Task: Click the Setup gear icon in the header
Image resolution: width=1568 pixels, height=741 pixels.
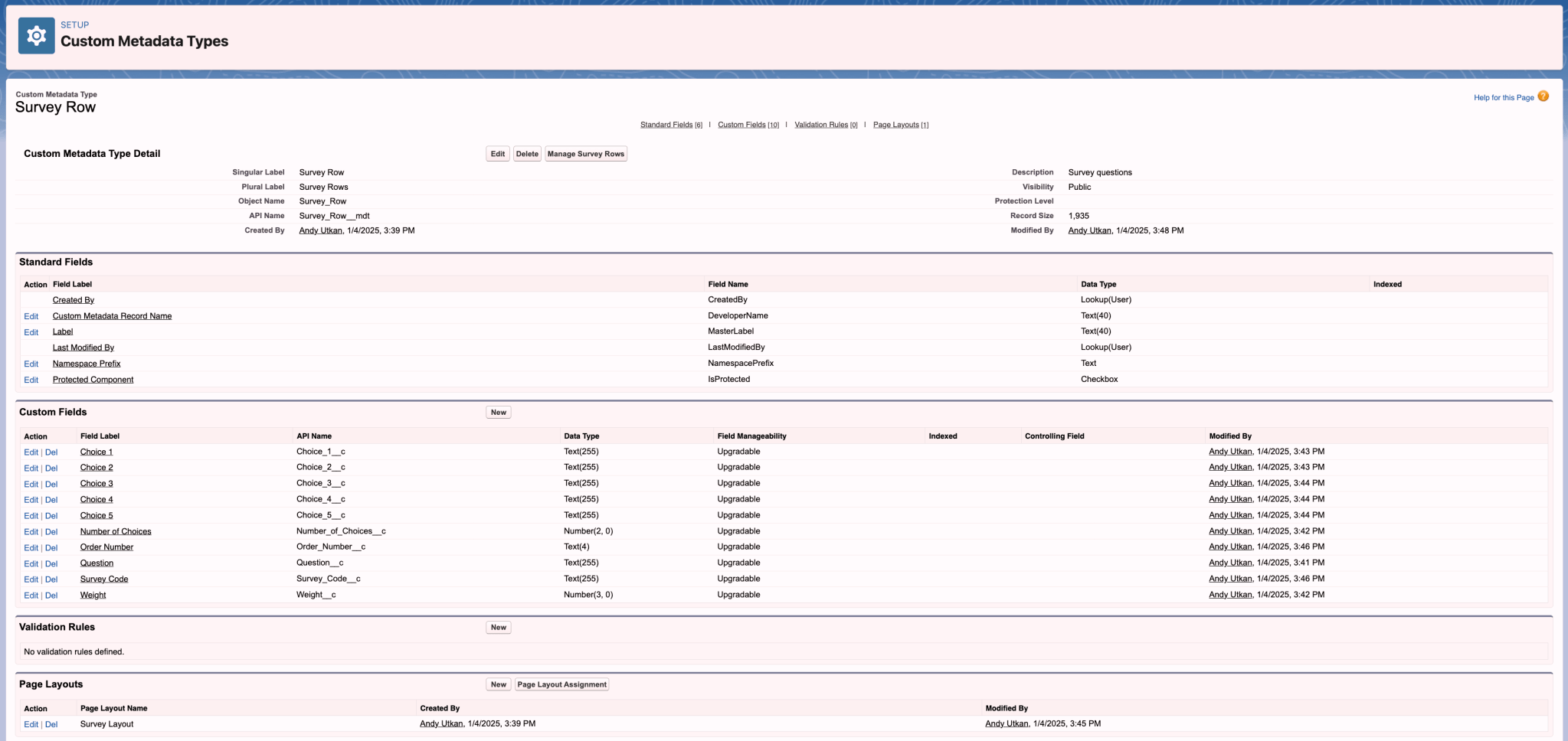Action: pos(35,34)
